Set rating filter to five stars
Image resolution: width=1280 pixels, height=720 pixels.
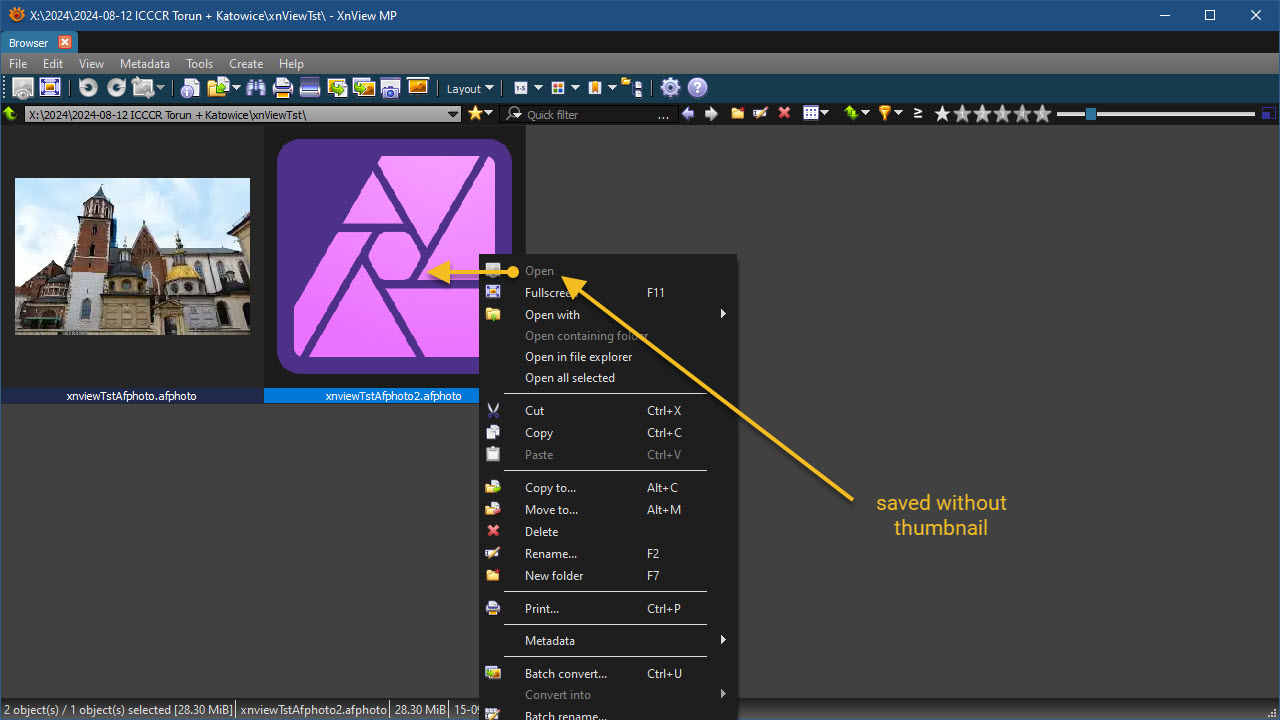(x=1042, y=114)
